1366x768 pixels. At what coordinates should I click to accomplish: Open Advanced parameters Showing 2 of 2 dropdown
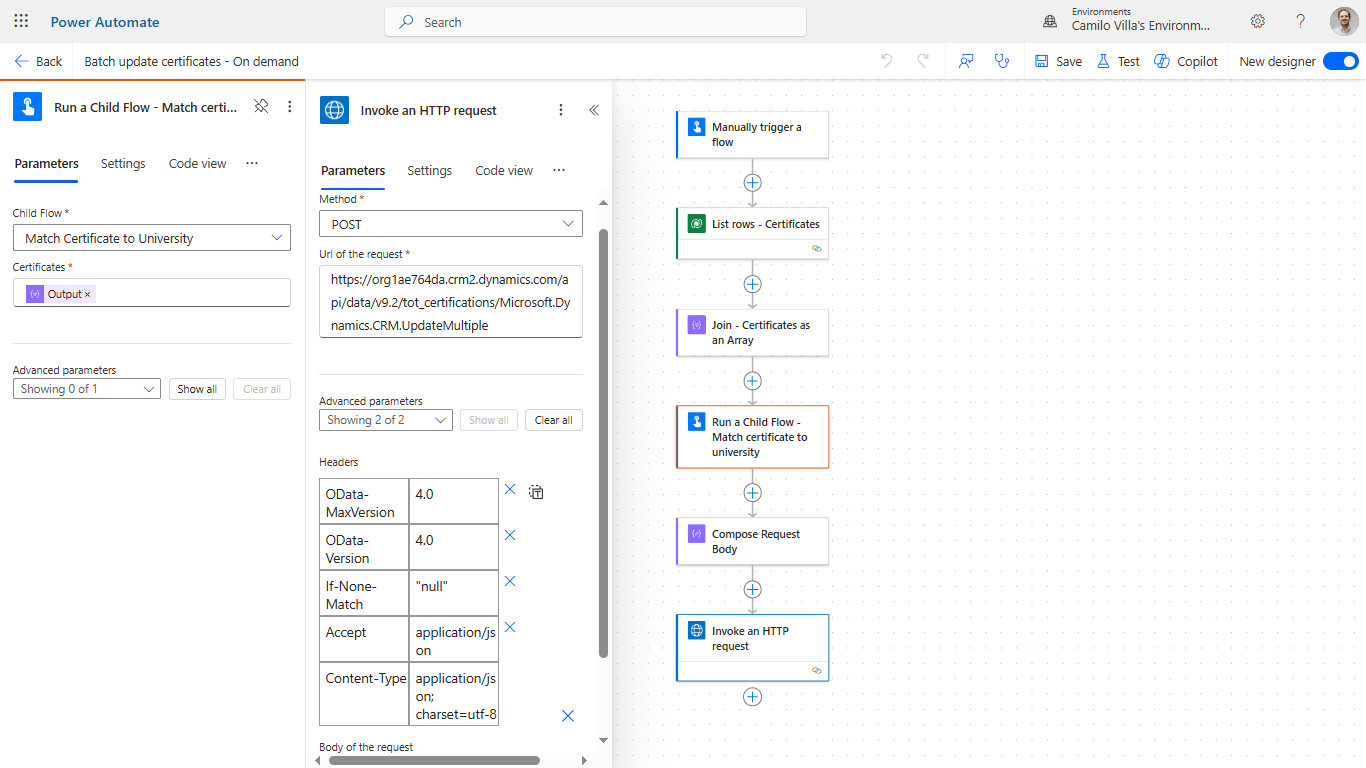click(386, 420)
